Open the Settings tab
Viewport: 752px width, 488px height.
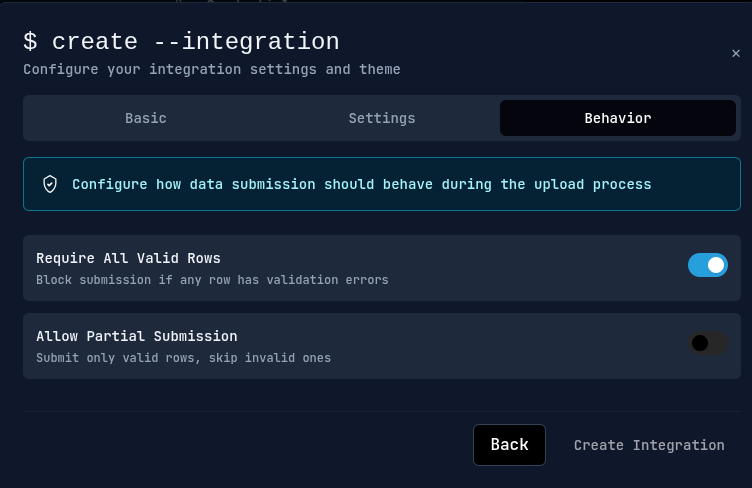pyautogui.click(x=381, y=118)
